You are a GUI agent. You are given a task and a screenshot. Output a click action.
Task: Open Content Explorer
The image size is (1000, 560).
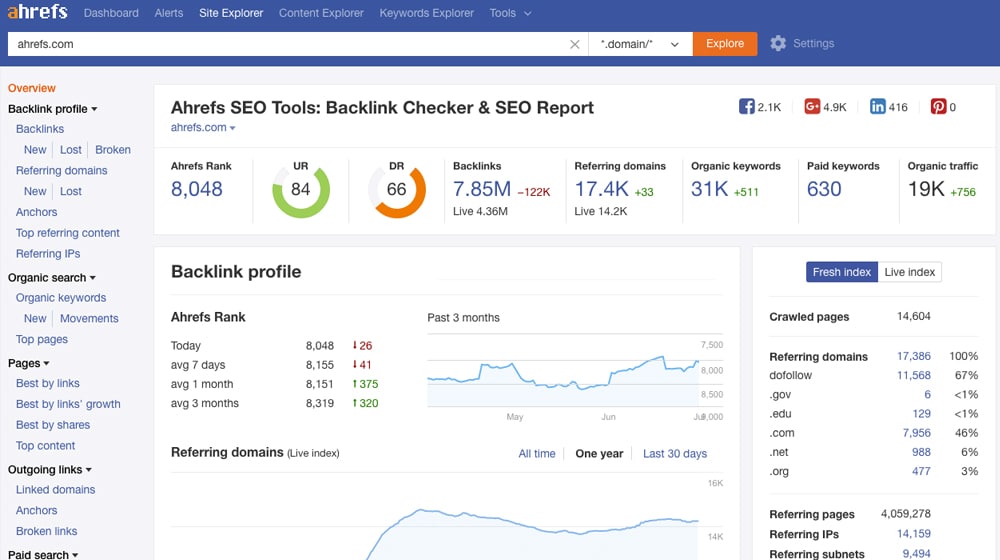[x=321, y=13]
